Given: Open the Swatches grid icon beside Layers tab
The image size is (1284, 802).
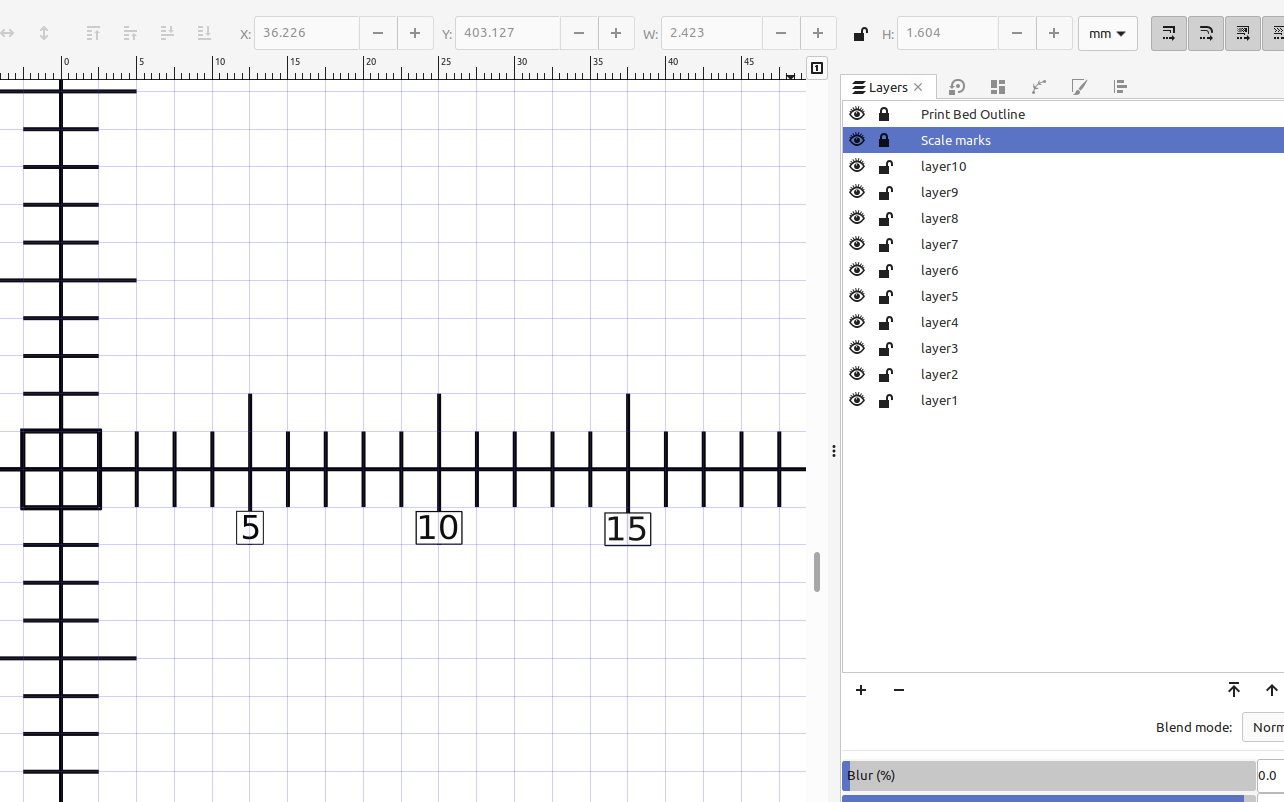Looking at the screenshot, I should point(997,87).
